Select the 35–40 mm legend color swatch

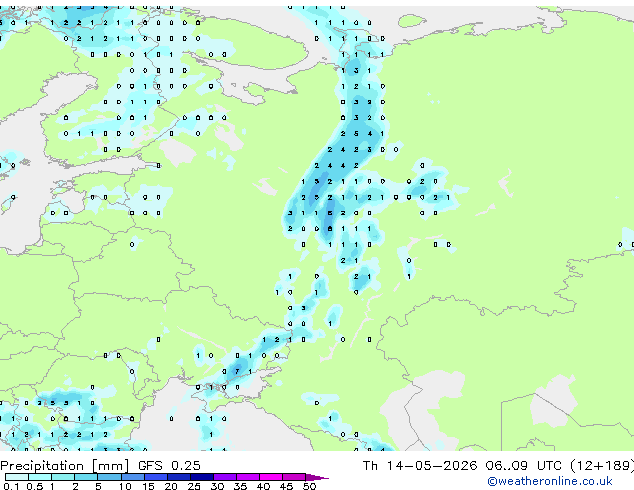coord(247,477)
